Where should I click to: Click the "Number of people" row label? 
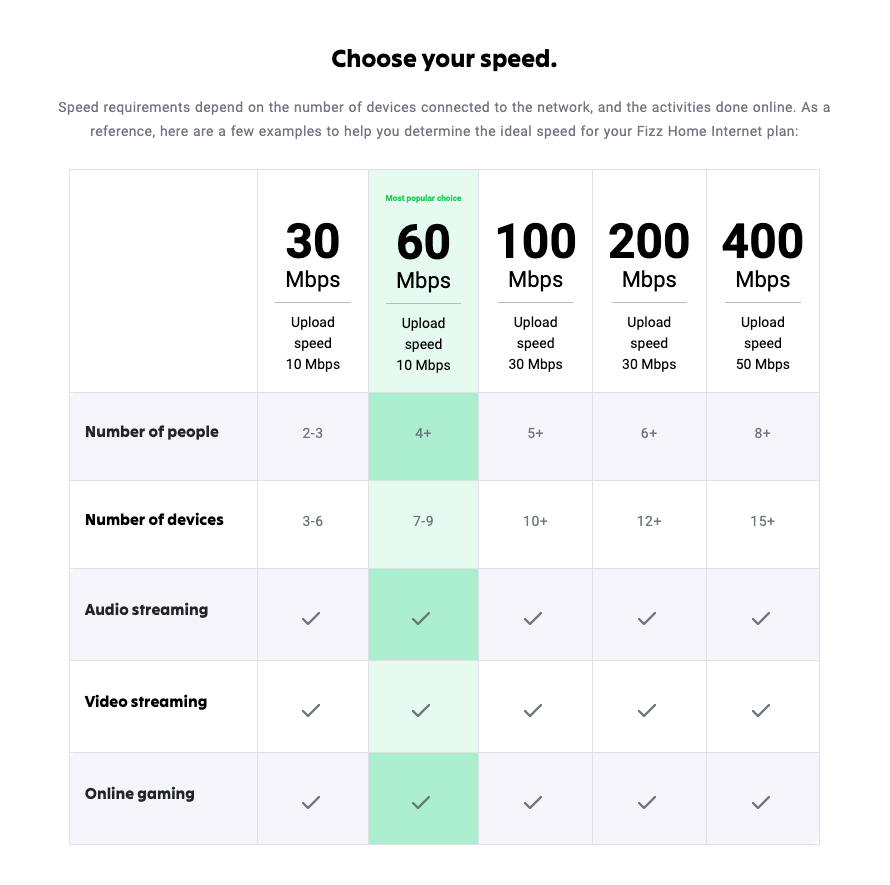click(x=152, y=432)
